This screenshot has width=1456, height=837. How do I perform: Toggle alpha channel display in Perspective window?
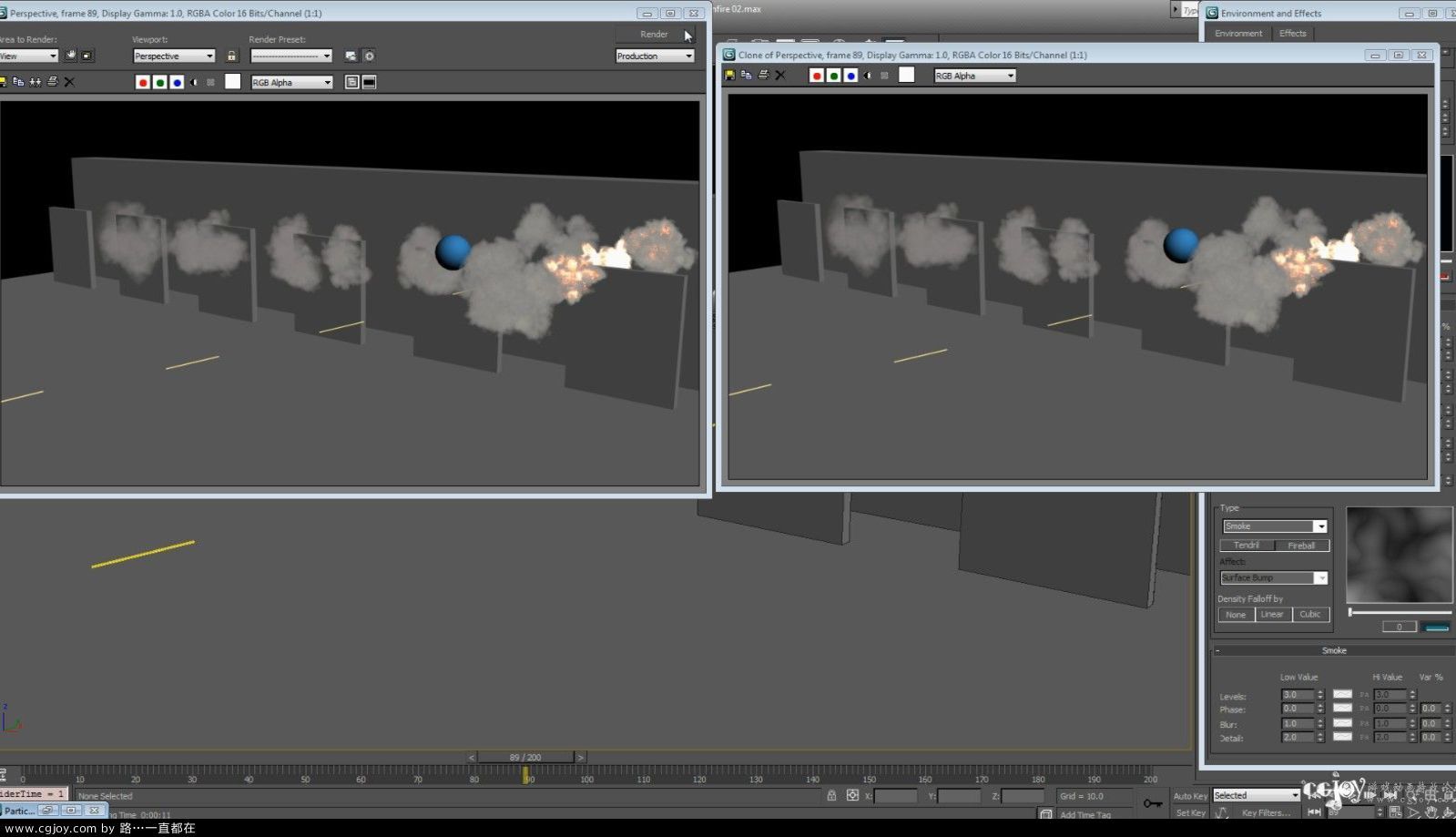(x=194, y=83)
